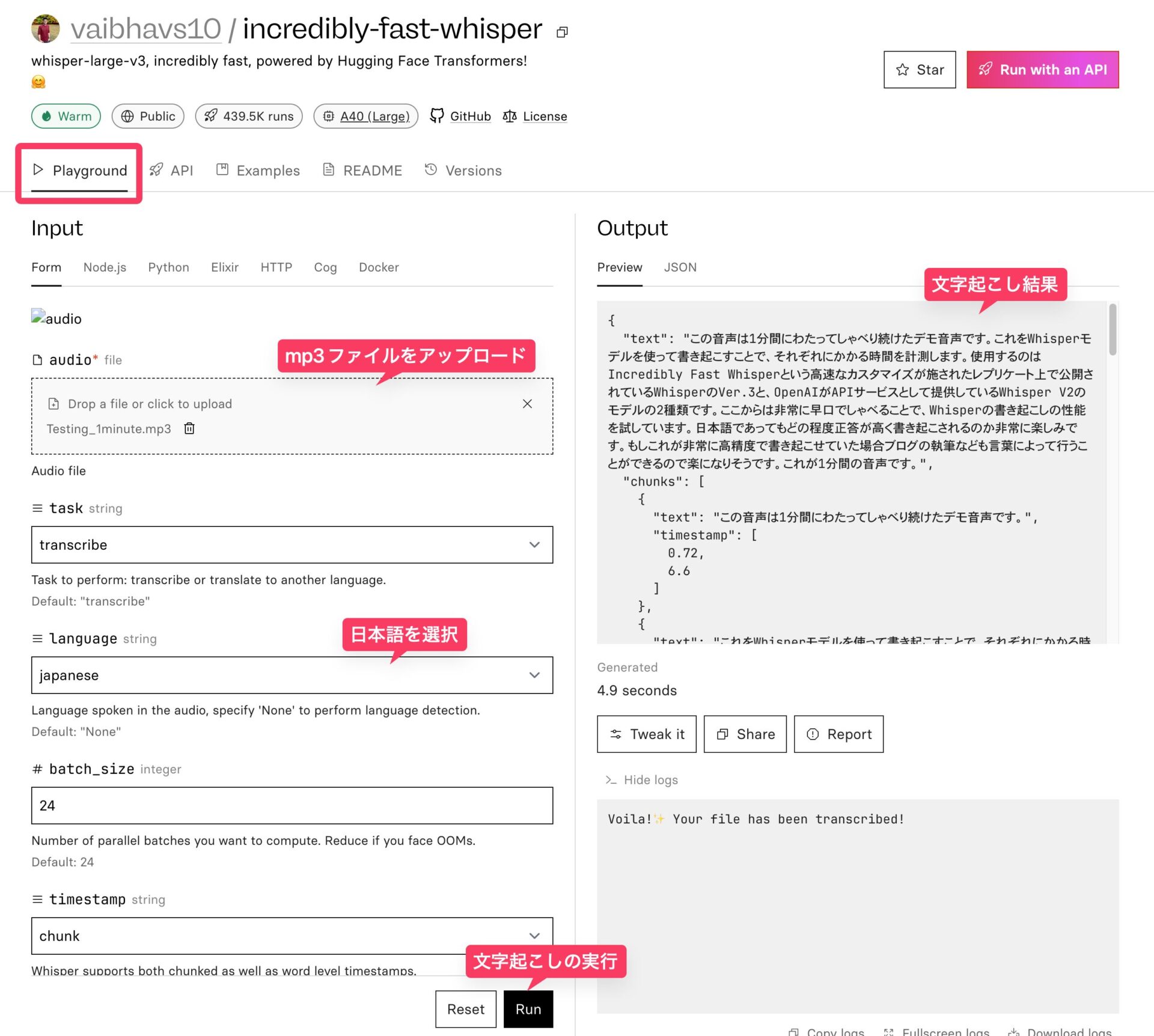
Task: Click the copy icon beside the model name
Action: pos(562,32)
